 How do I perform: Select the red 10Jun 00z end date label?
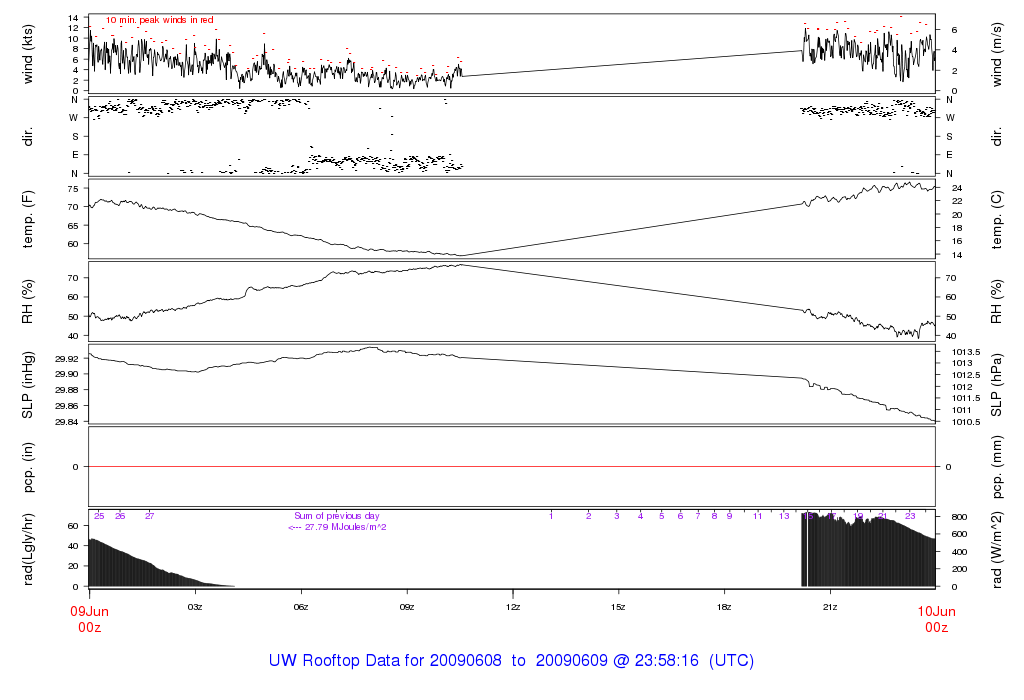coord(935,619)
